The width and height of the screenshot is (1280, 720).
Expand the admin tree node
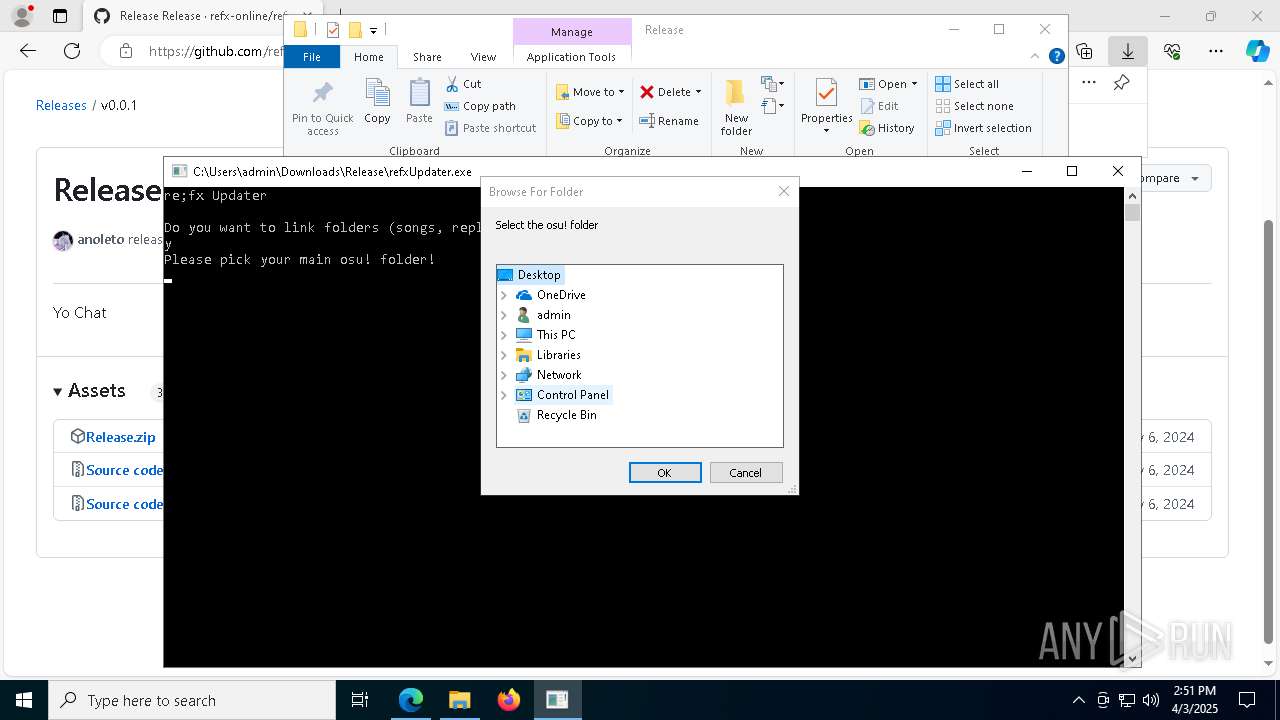tap(504, 315)
